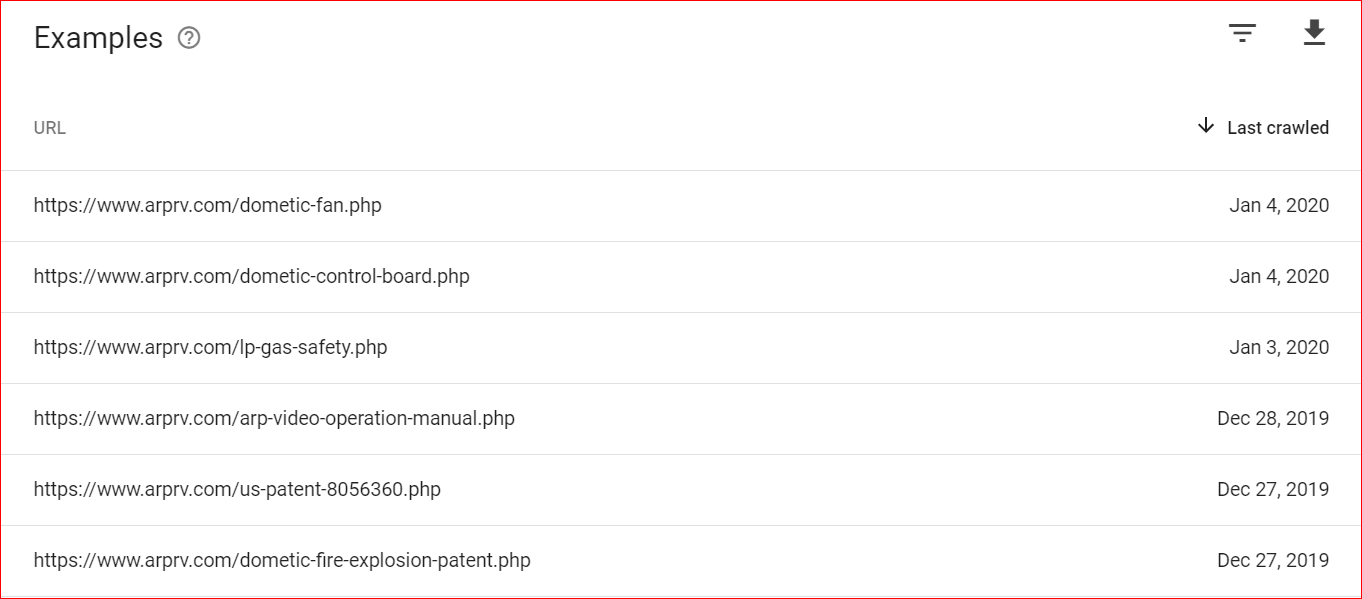
Task: Sort by the Last crawled column header
Action: coord(1278,128)
